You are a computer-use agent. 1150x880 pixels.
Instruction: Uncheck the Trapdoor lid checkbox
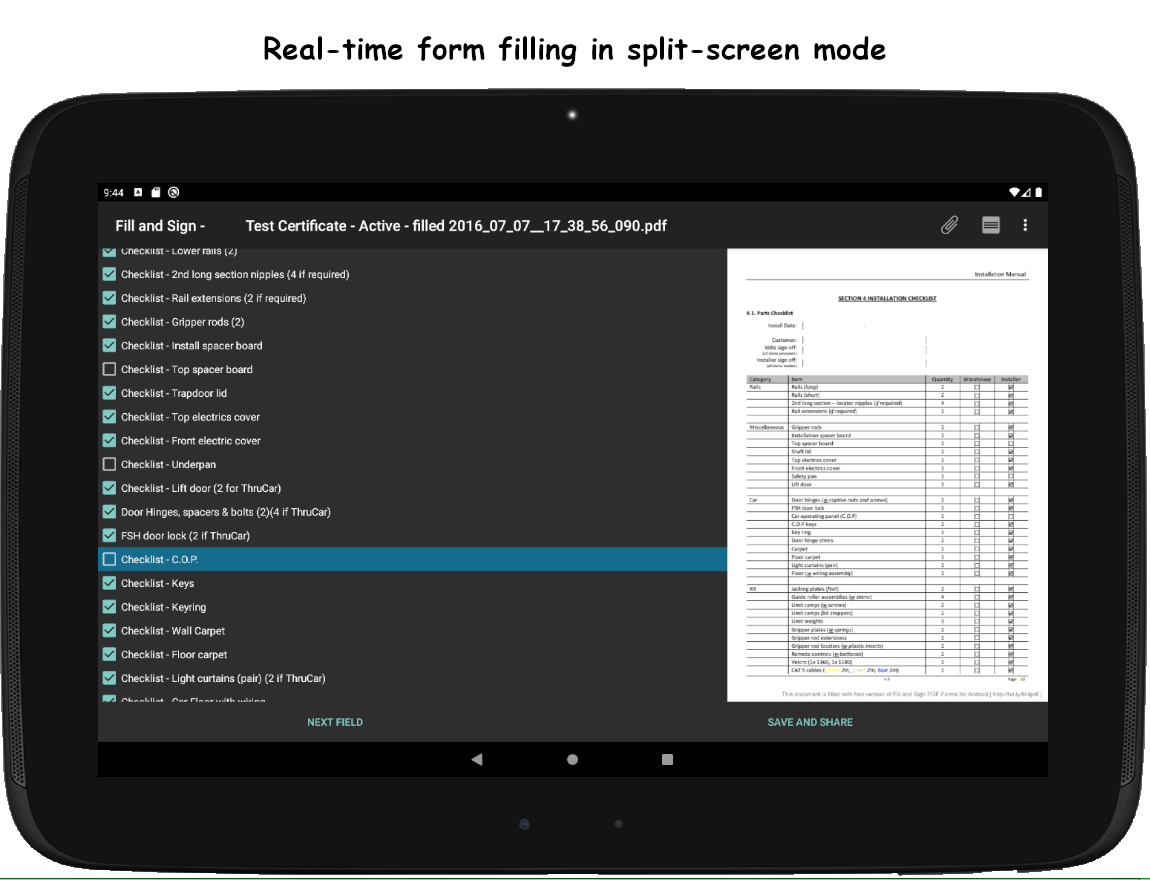tap(110, 393)
